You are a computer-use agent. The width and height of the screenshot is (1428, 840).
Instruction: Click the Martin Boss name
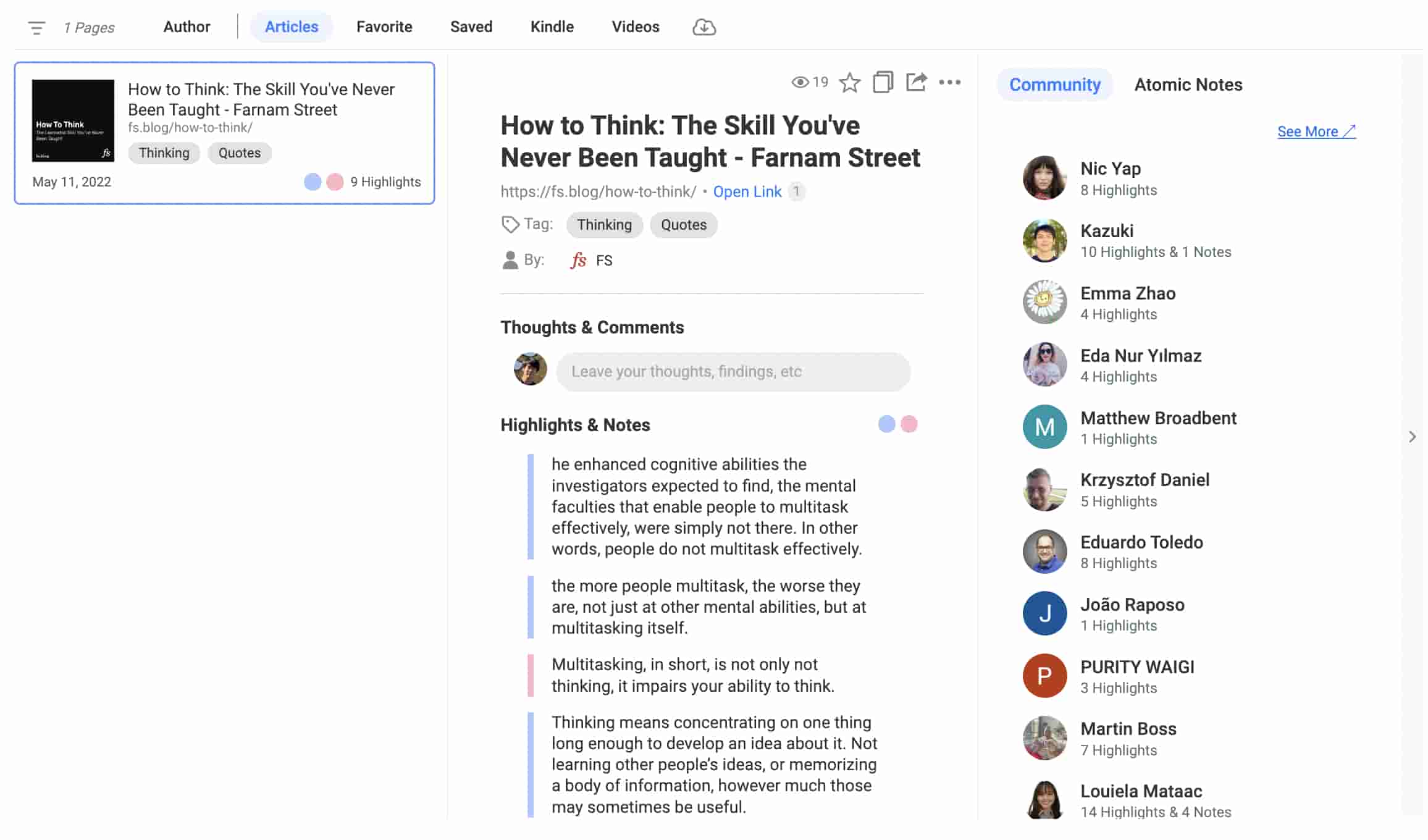pos(1128,729)
